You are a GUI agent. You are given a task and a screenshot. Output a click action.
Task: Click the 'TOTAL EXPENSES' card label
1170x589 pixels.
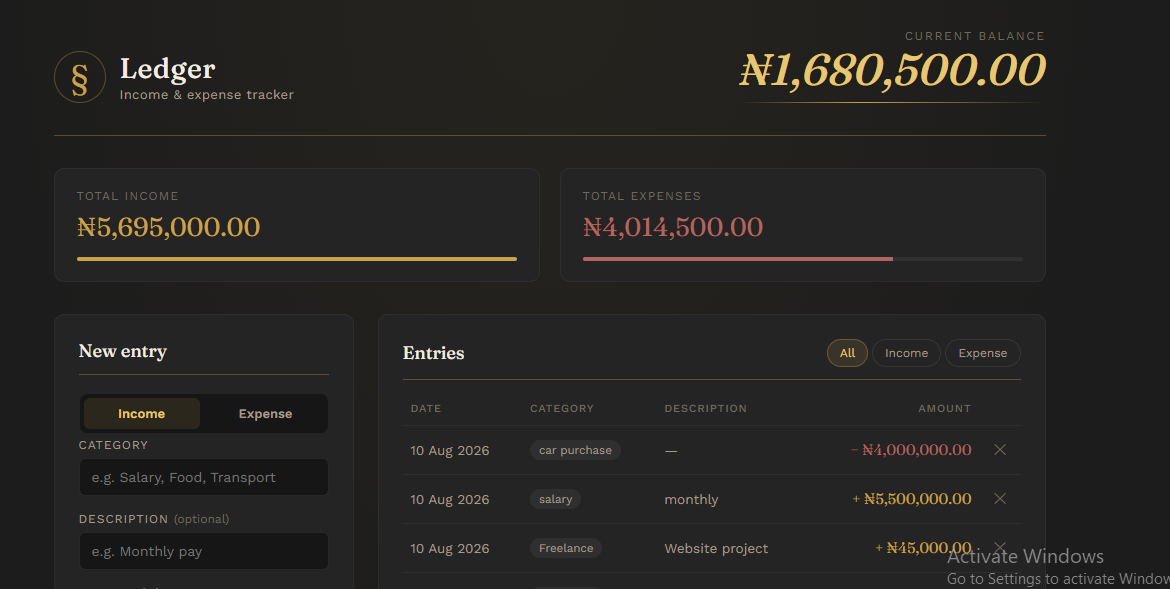642,196
